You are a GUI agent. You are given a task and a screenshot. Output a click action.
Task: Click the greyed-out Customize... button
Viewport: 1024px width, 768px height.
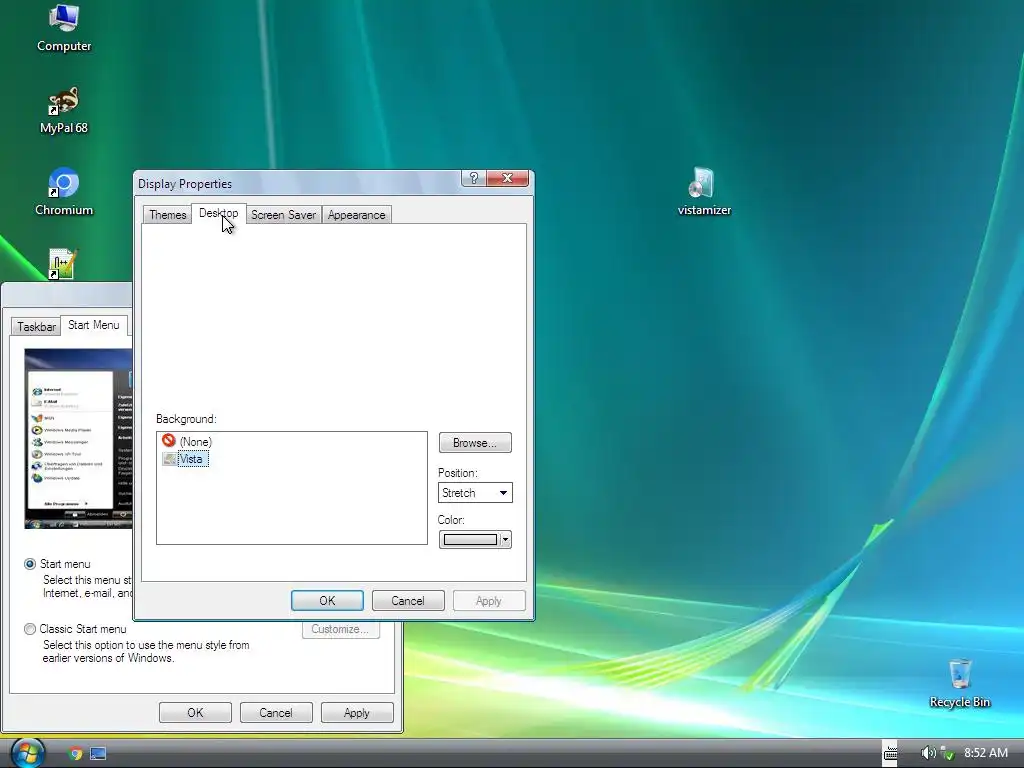(341, 629)
